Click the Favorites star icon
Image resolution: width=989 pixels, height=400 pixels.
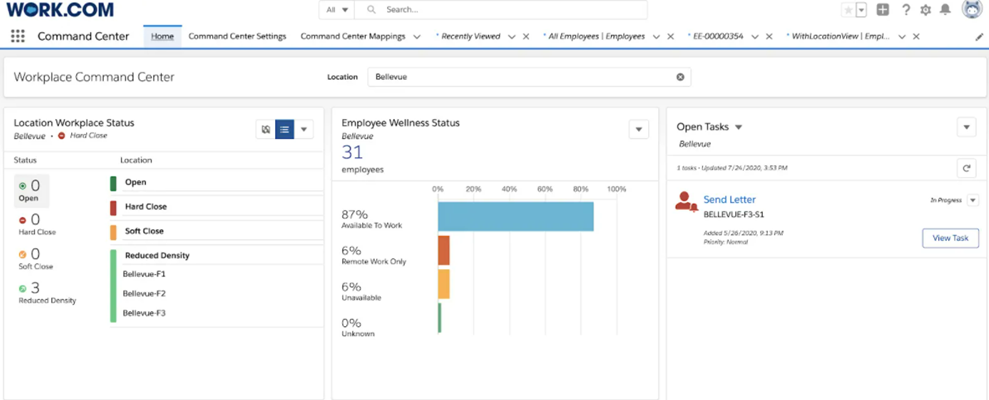pyautogui.click(x=848, y=10)
